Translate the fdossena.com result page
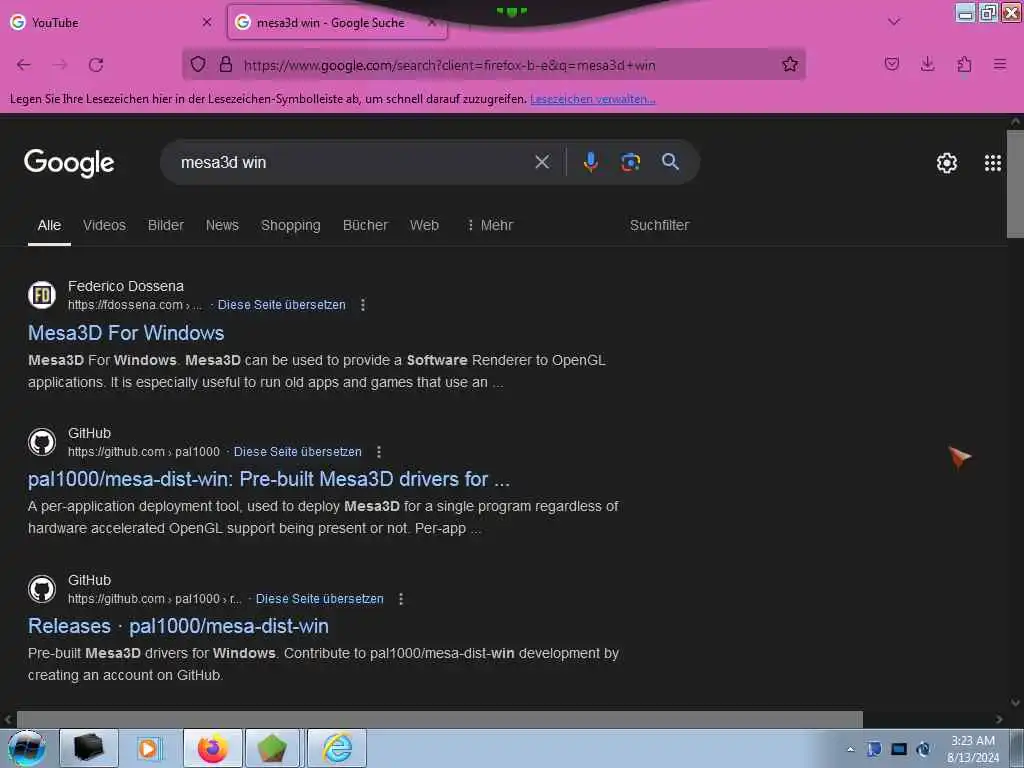This screenshot has height=768, width=1024. 281,305
